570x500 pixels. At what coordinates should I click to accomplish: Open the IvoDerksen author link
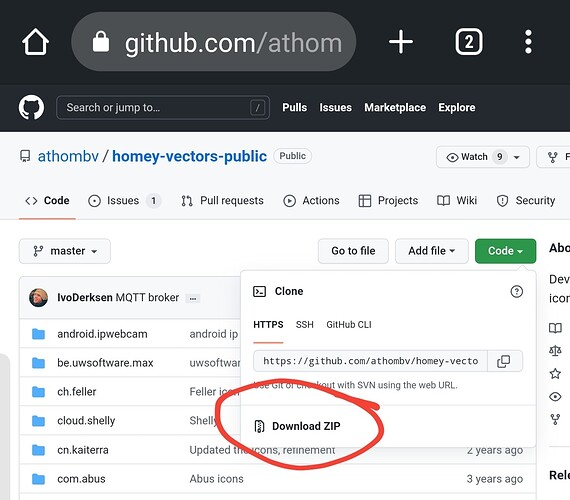(x=85, y=297)
